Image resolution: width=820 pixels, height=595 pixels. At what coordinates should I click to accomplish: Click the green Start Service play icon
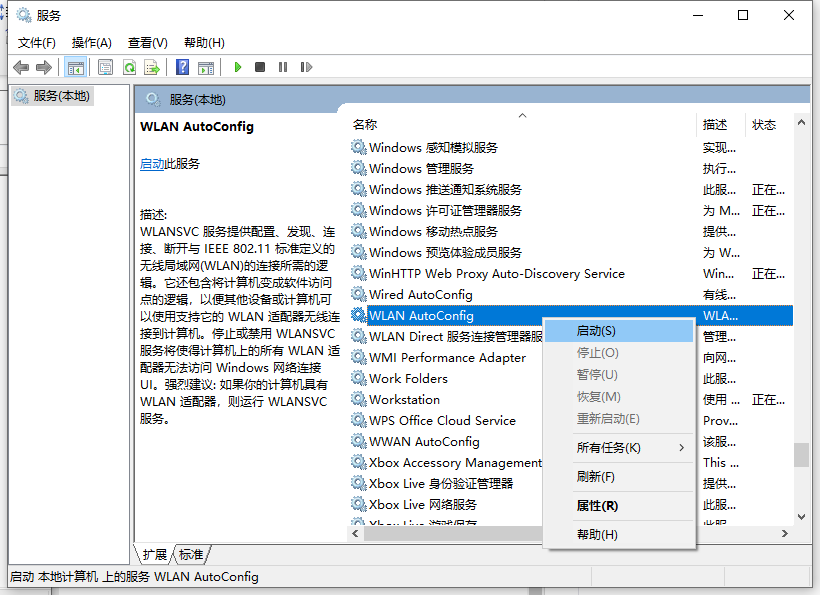point(237,67)
